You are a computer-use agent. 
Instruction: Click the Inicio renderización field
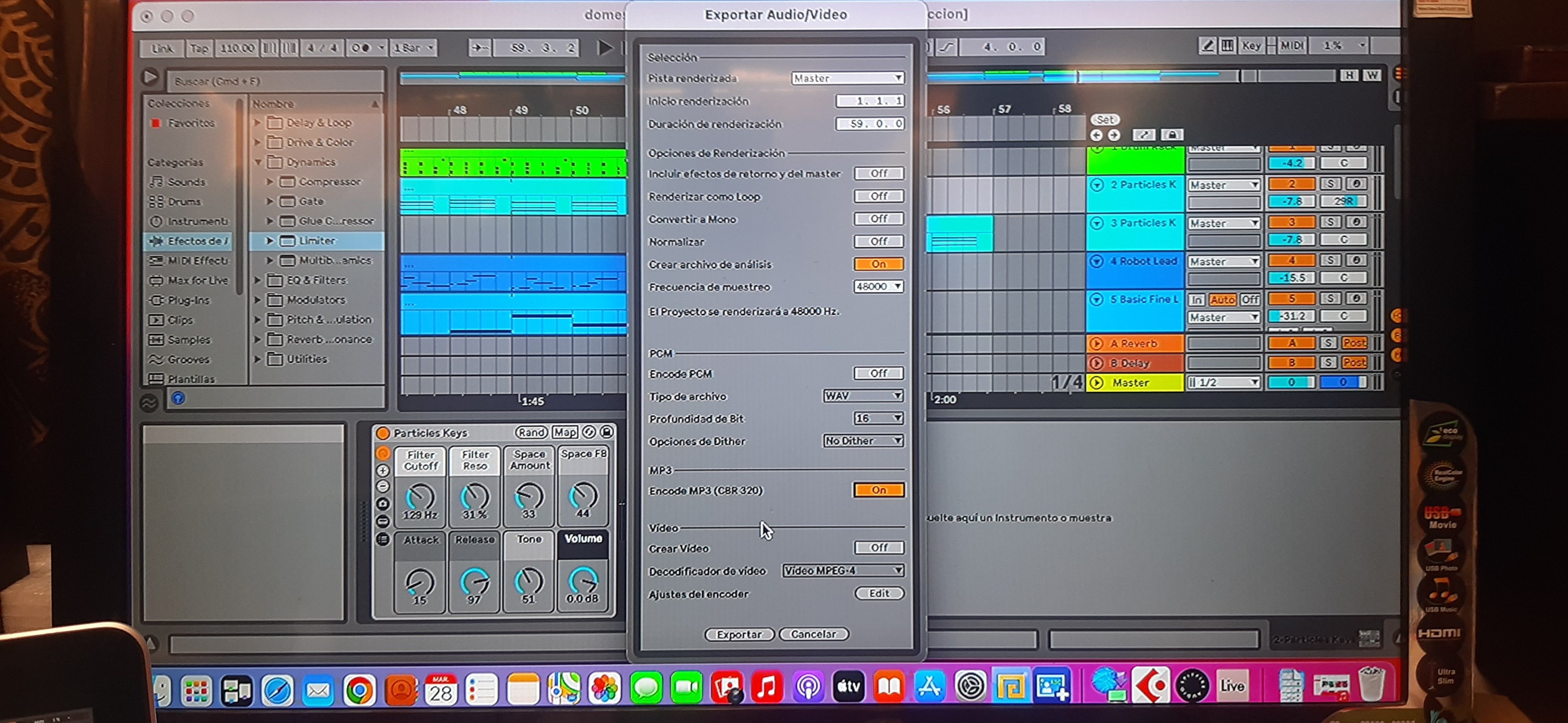pyautogui.click(x=870, y=101)
